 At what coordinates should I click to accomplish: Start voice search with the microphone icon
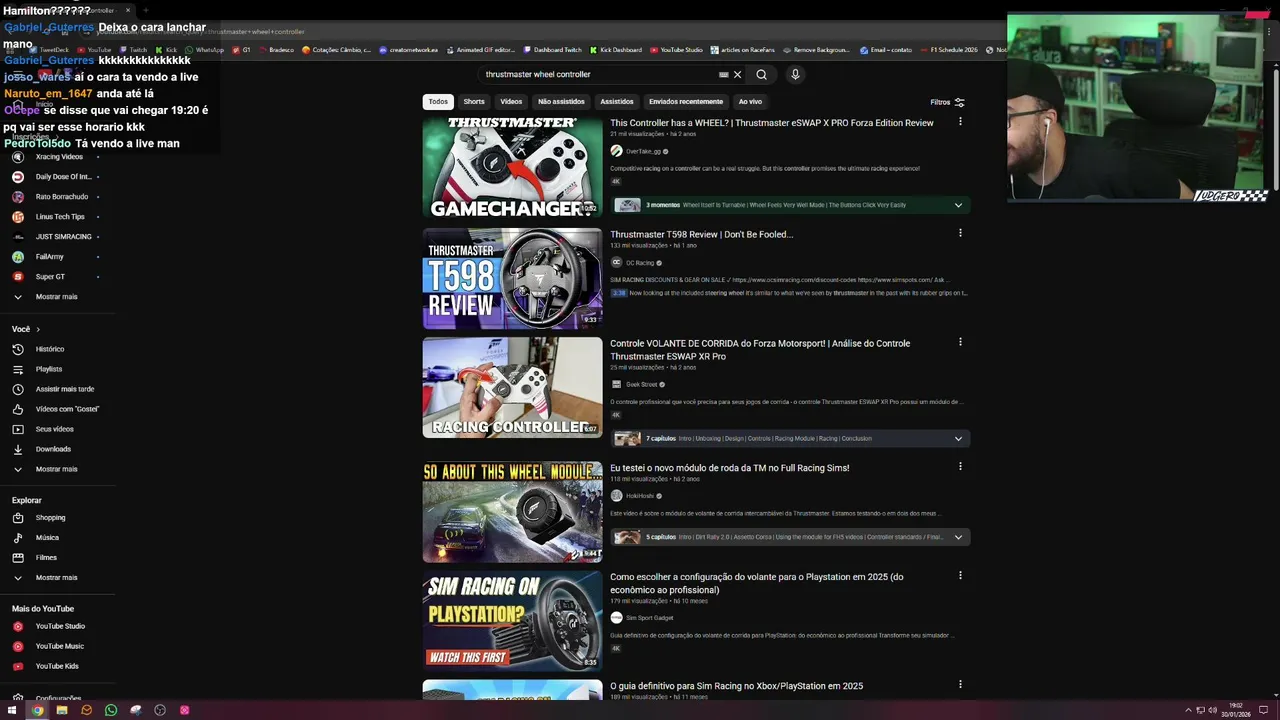(795, 74)
